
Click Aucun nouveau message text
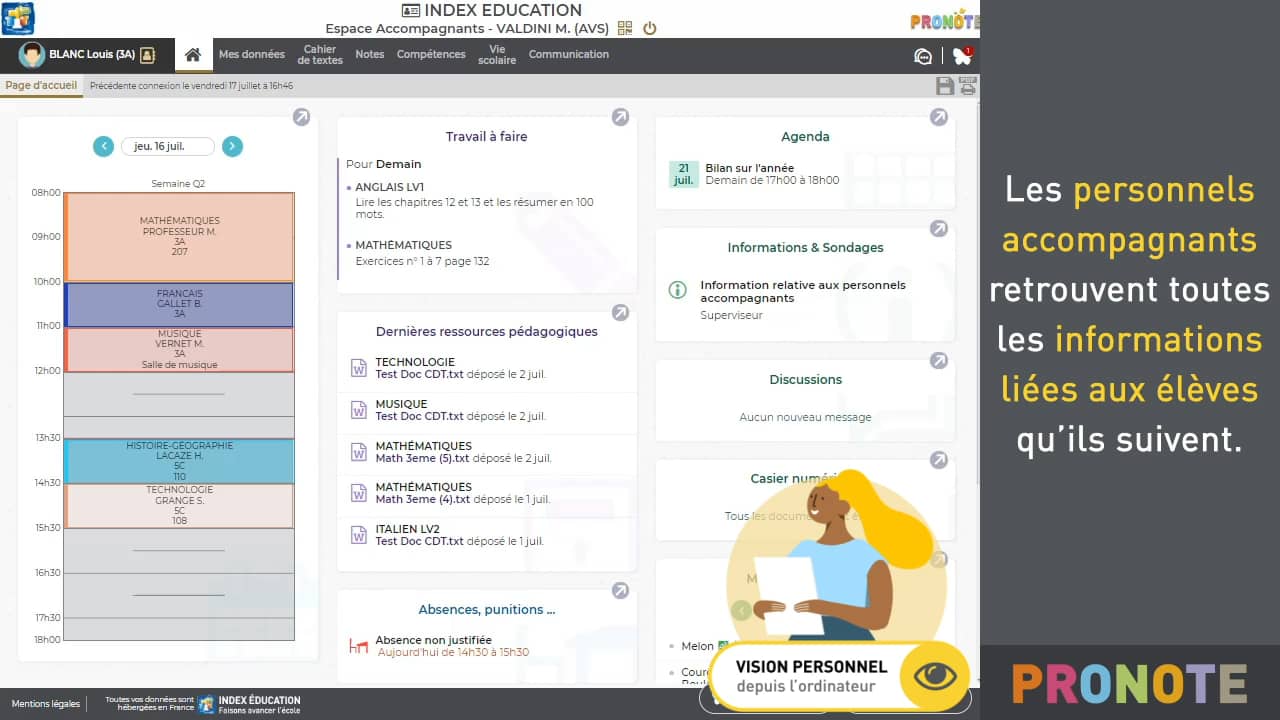click(x=805, y=417)
